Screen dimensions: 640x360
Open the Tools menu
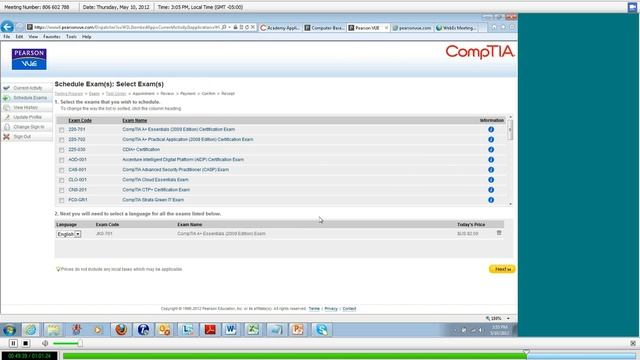(71, 37)
